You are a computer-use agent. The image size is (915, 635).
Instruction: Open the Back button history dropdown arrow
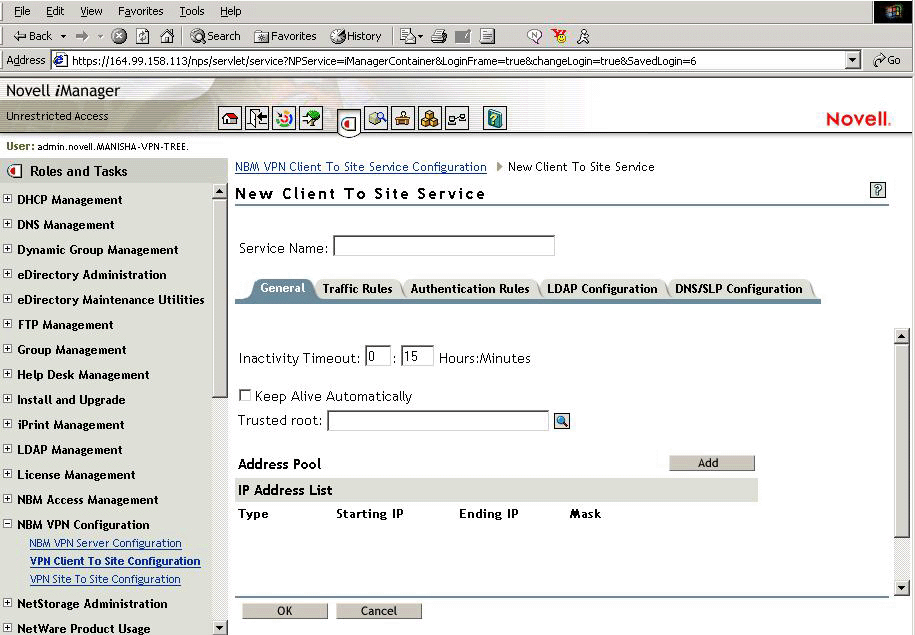[x=64, y=36]
